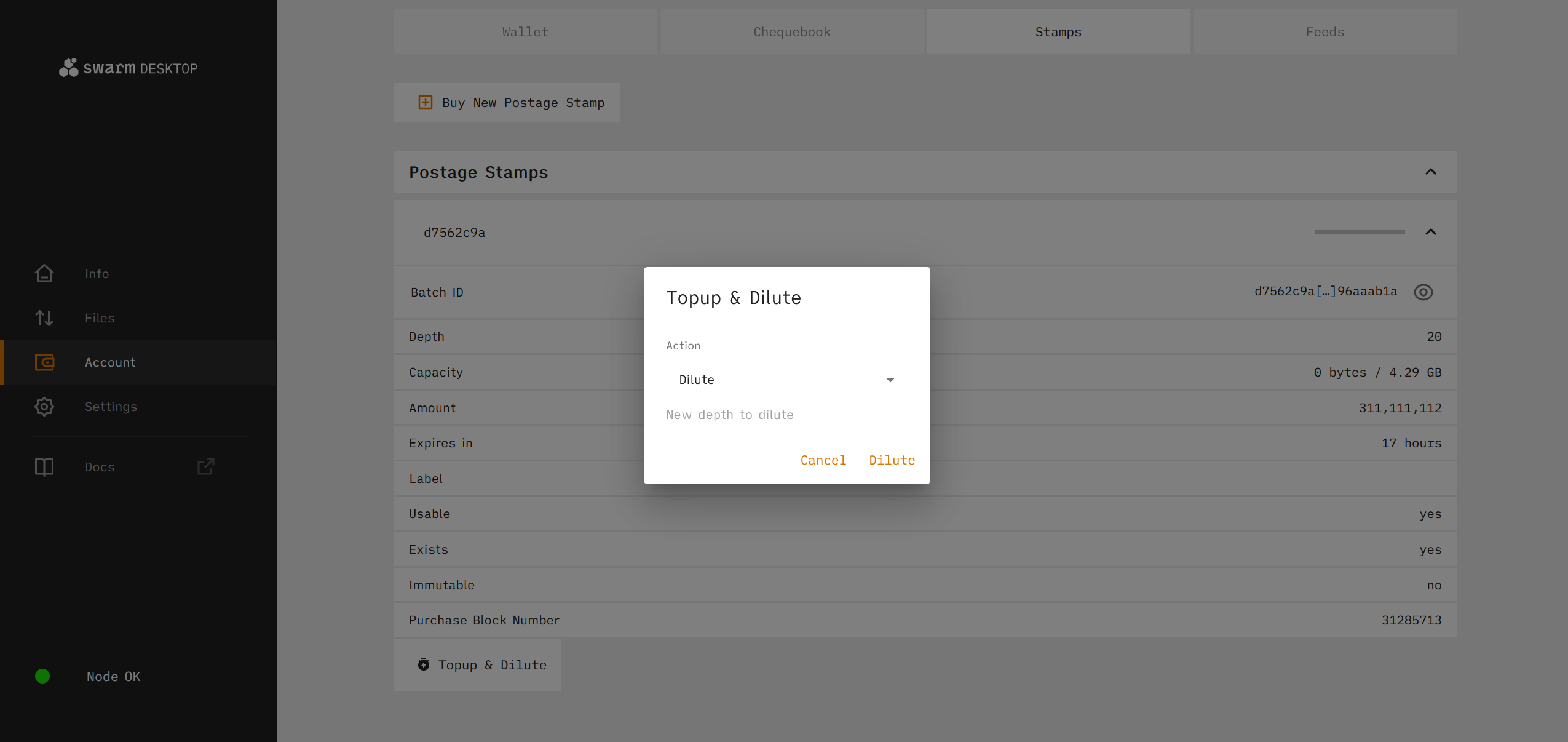Viewport: 1568px width, 742px height.
Task: Click the green Node OK status indicator
Action: point(42,676)
